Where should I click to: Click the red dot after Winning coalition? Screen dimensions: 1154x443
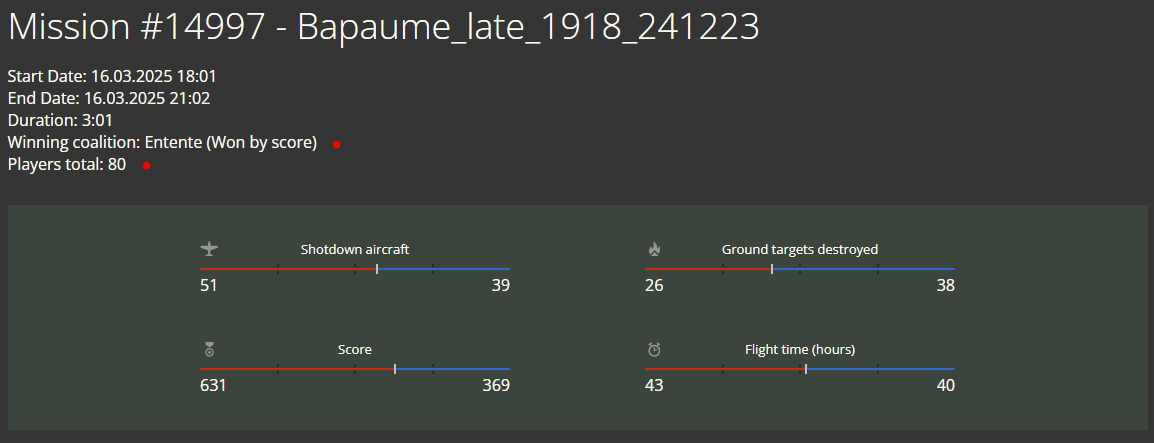pyautogui.click(x=336, y=144)
